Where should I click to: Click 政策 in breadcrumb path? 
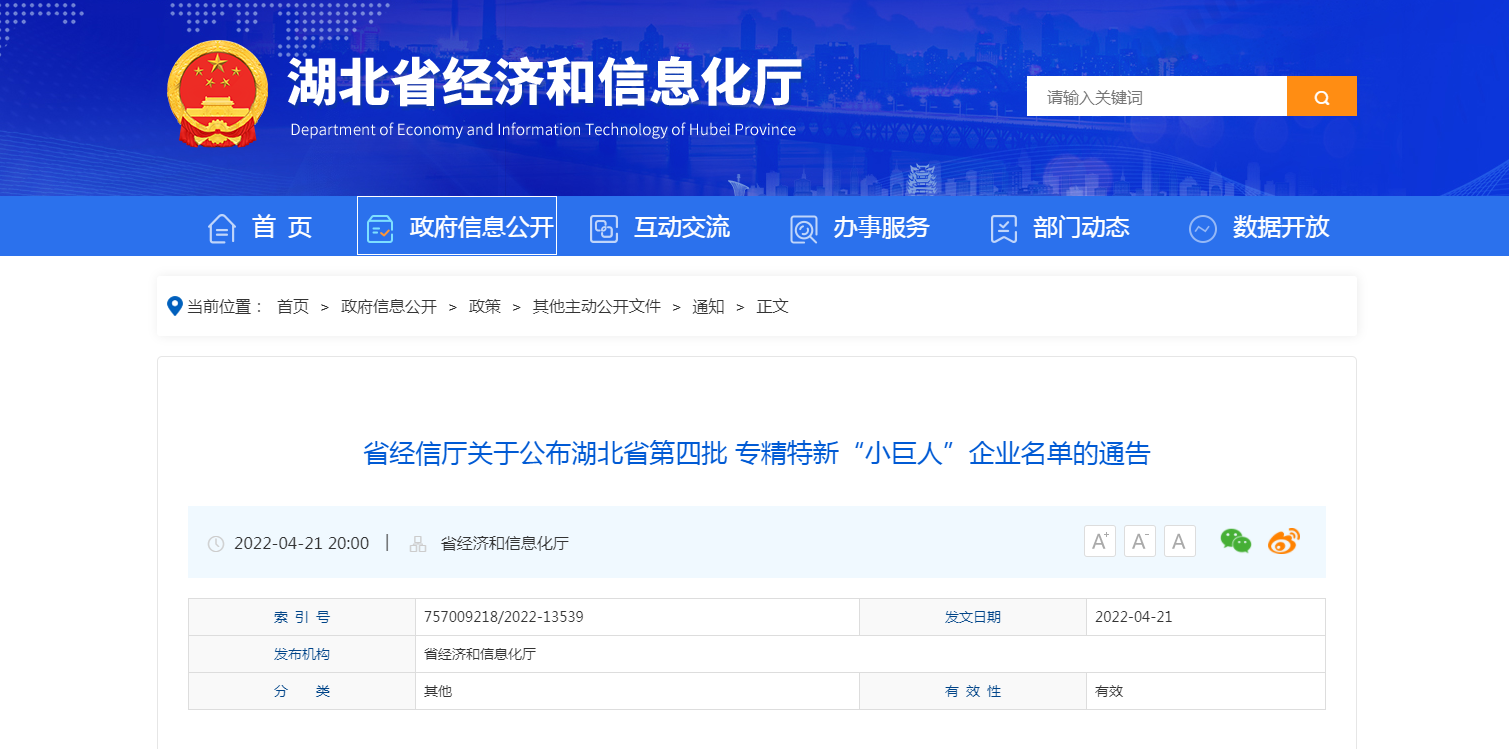(485, 307)
